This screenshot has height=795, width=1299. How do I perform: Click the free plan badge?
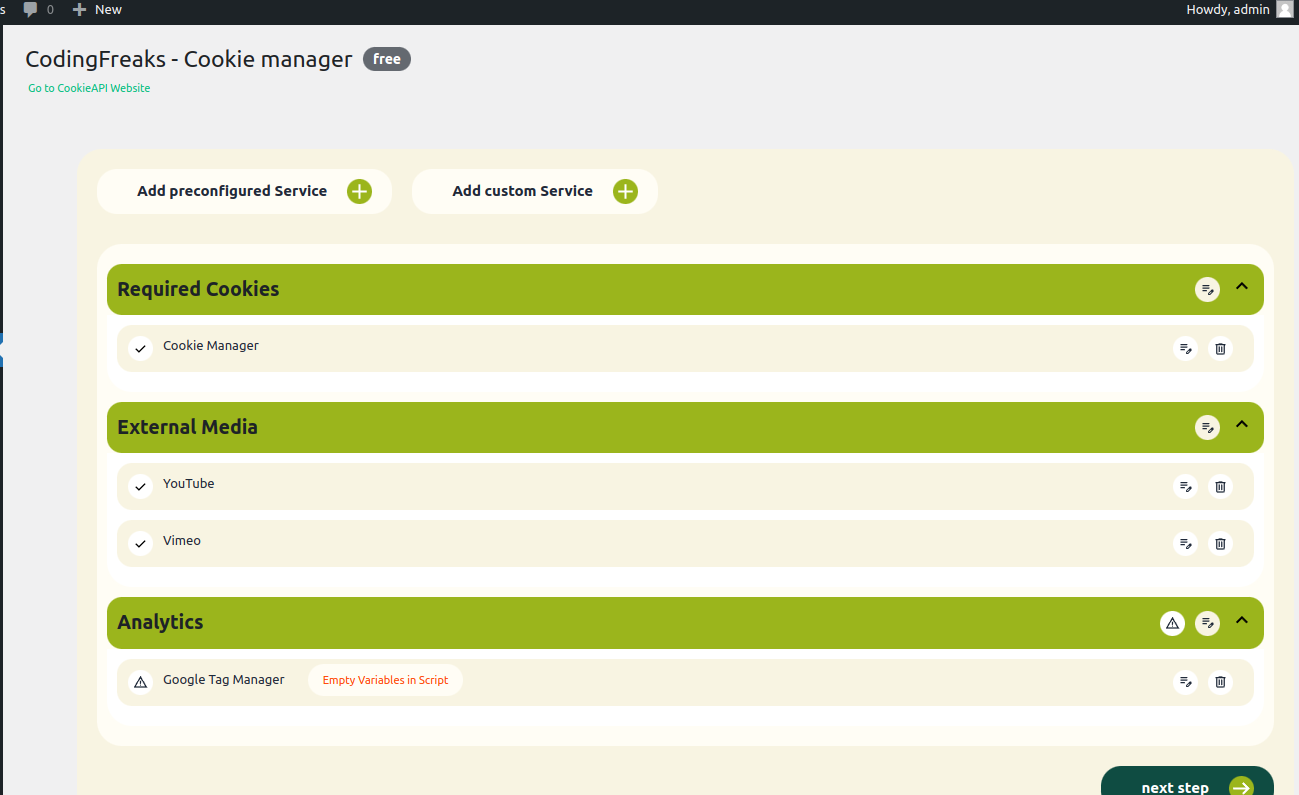[387, 59]
